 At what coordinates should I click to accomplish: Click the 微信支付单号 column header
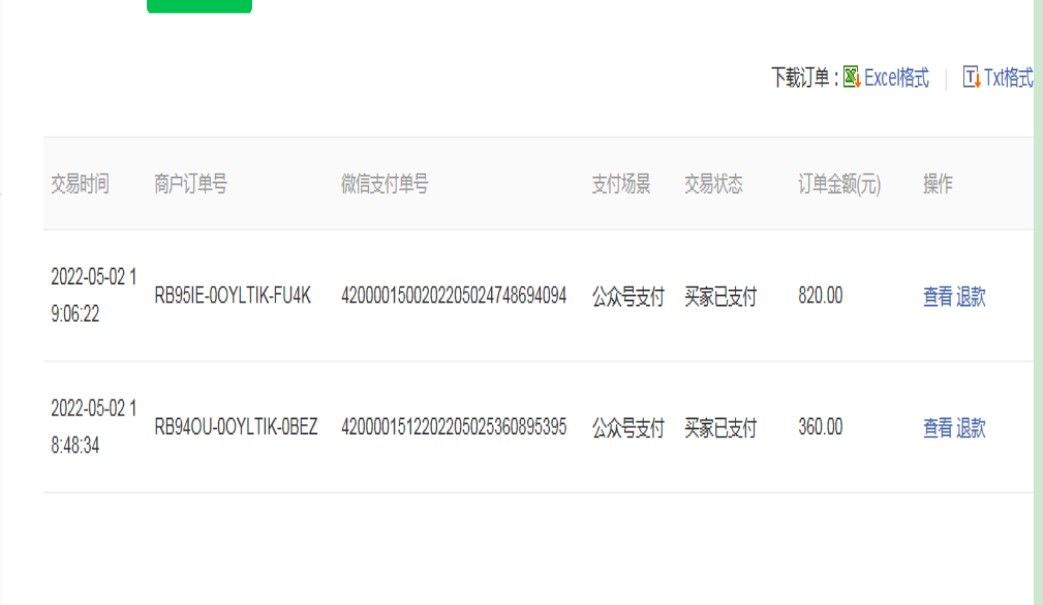pos(385,184)
